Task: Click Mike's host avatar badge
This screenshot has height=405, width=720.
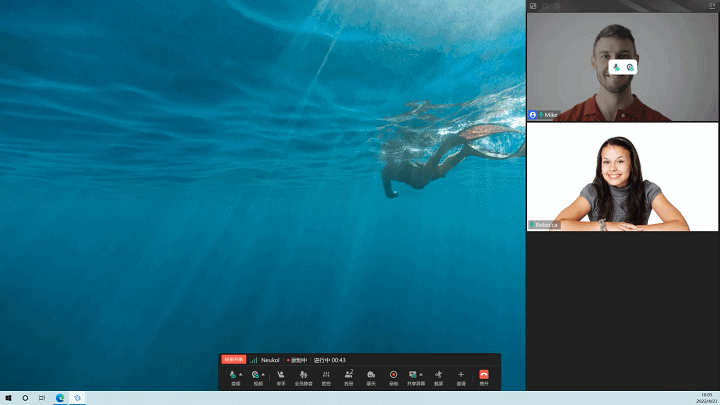Action: tap(533, 115)
